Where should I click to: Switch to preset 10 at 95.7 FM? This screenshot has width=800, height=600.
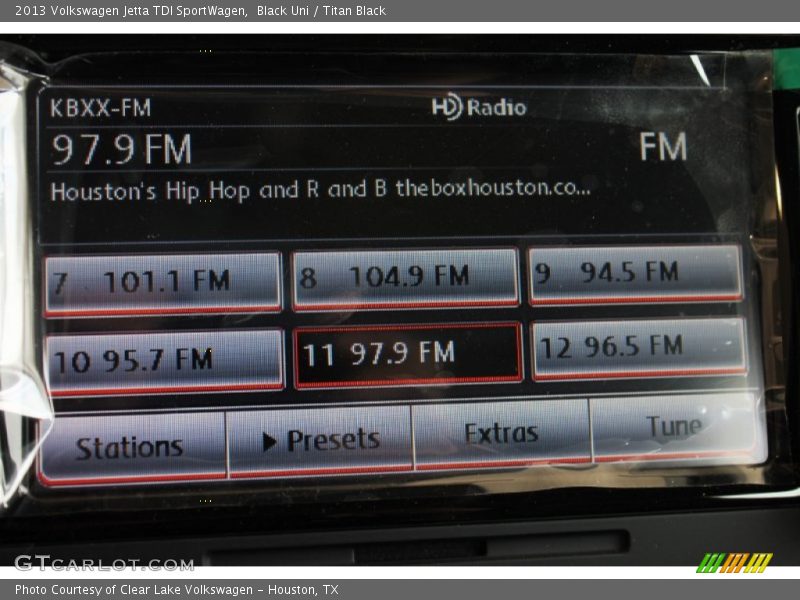pos(165,360)
